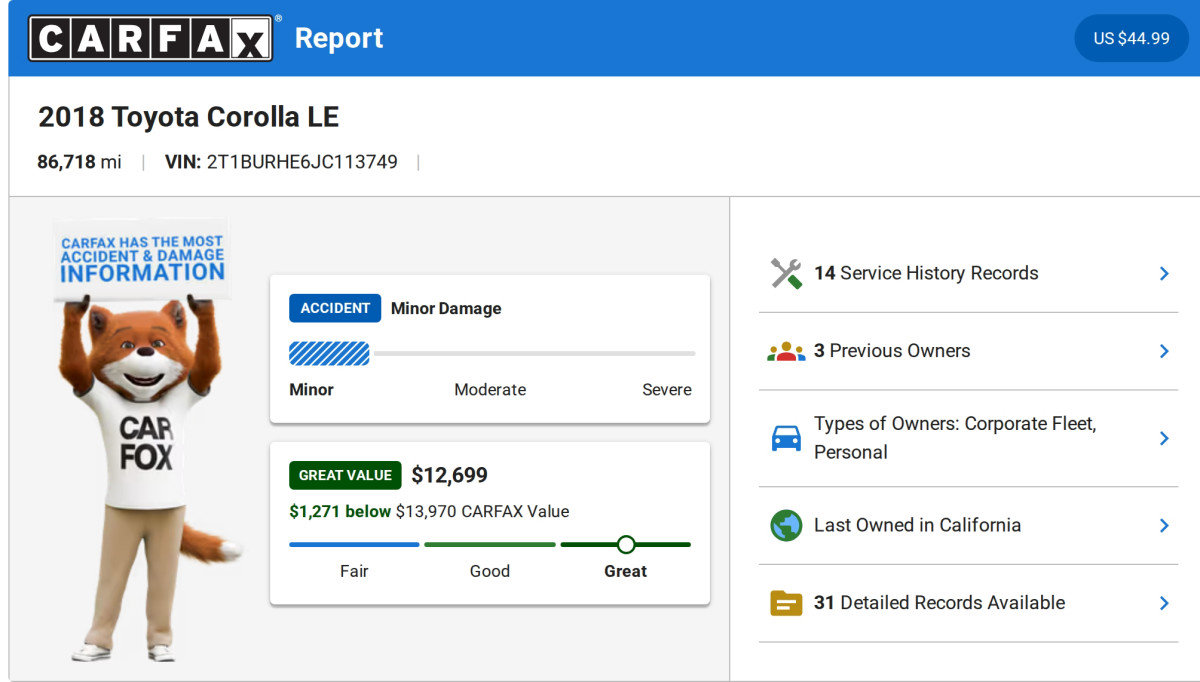Expand Service History Records chevron
The width and height of the screenshot is (1200, 682).
click(1164, 273)
